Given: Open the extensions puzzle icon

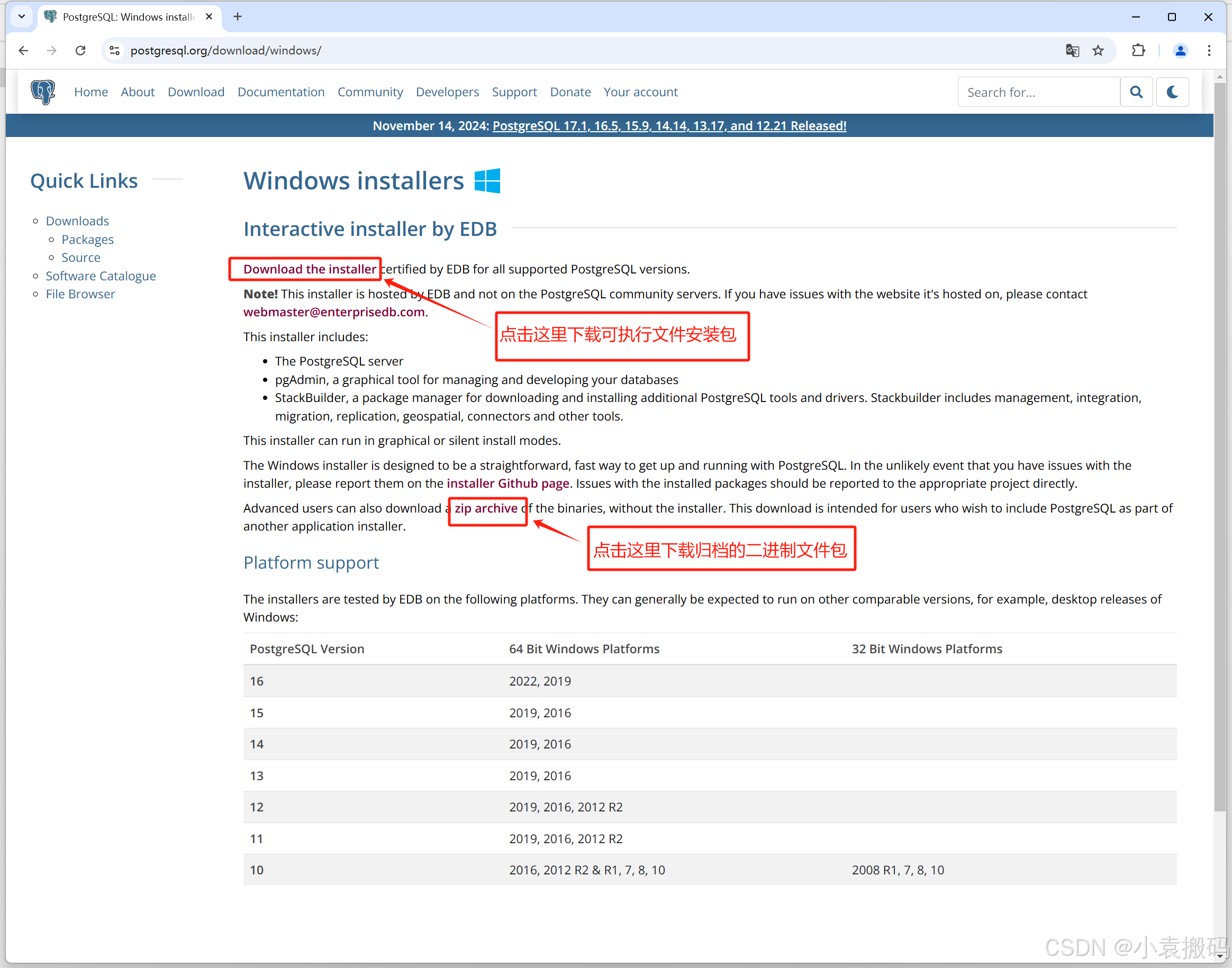Looking at the screenshot, I should [1138, 50].
